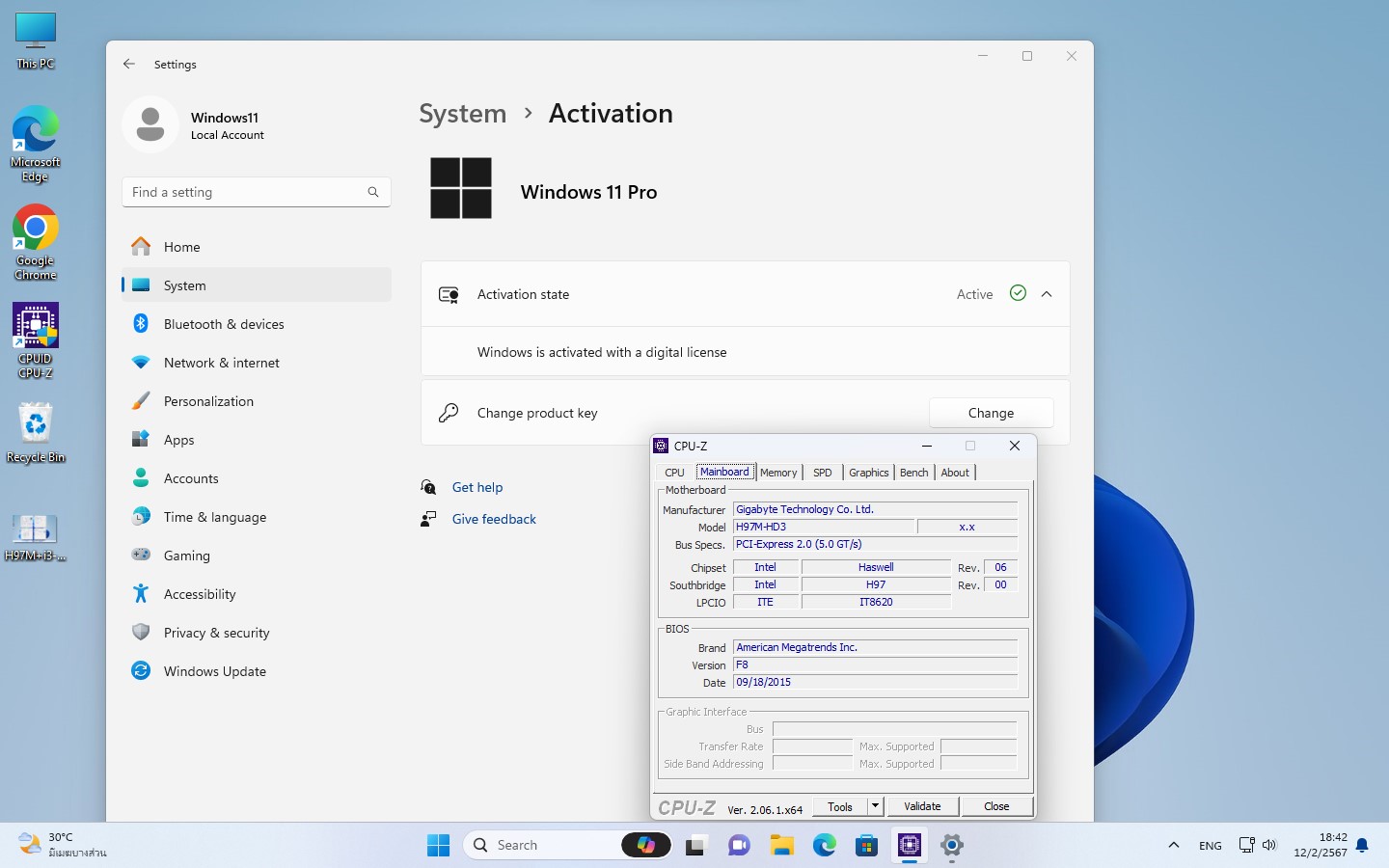1389x868 pixels.
Task: Click the Activation state status icon row
Action: click(746, 294)
